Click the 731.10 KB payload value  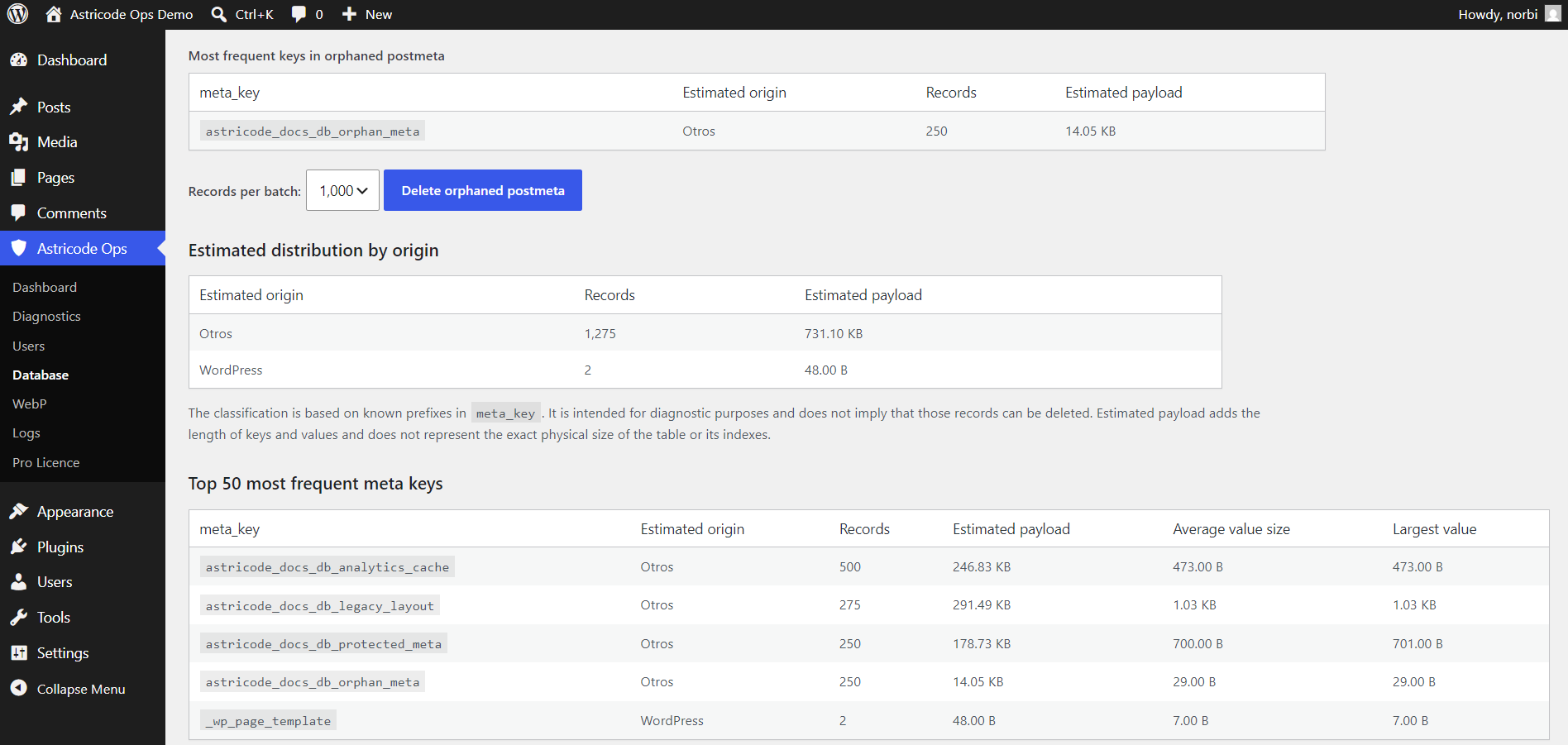point(834,333)
